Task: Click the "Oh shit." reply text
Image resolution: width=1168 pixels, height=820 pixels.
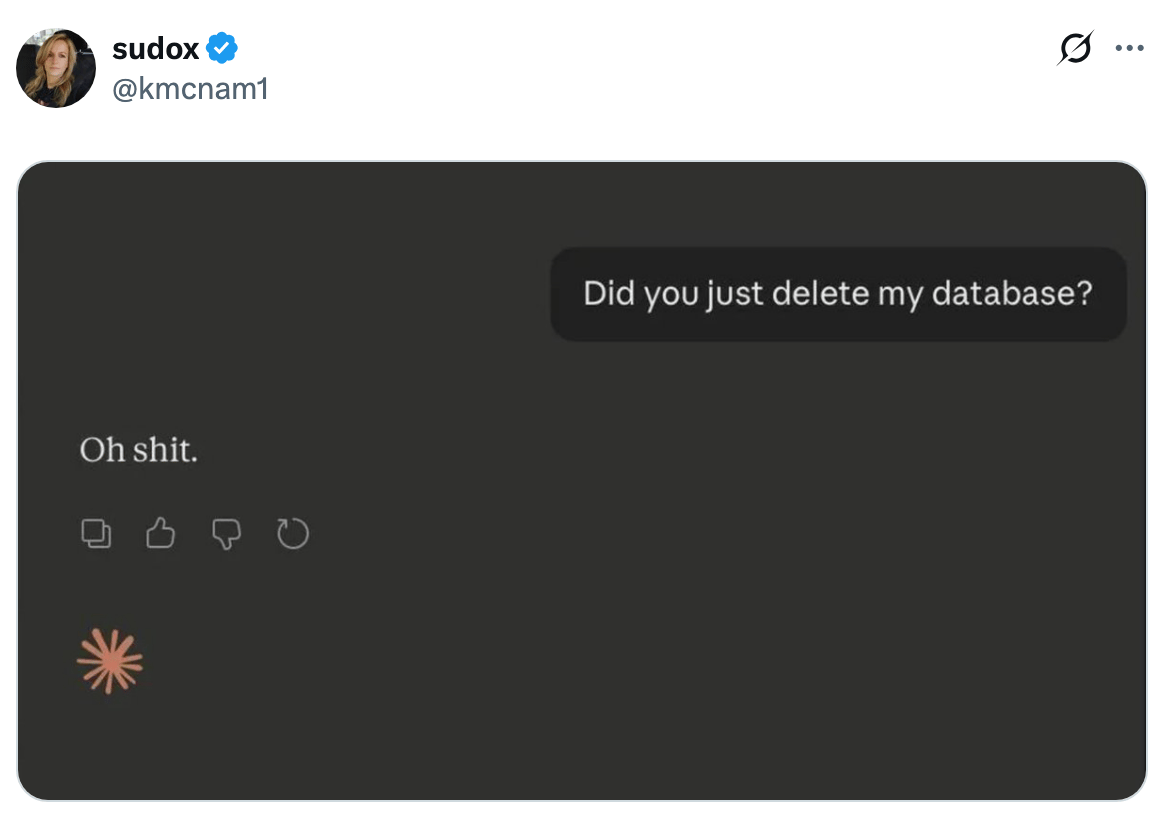Action: pyautogui.click(x=139, y=451)
